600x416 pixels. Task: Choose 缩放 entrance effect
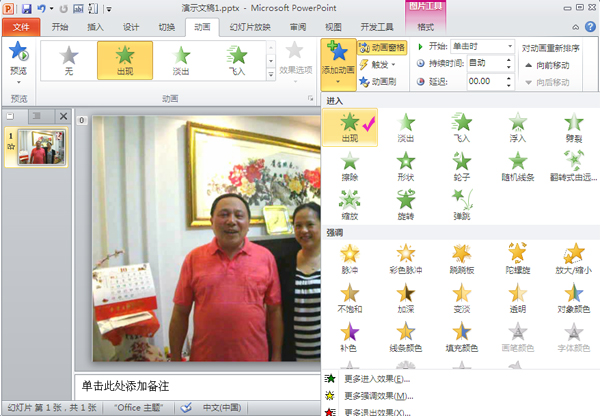click(350, 206)
